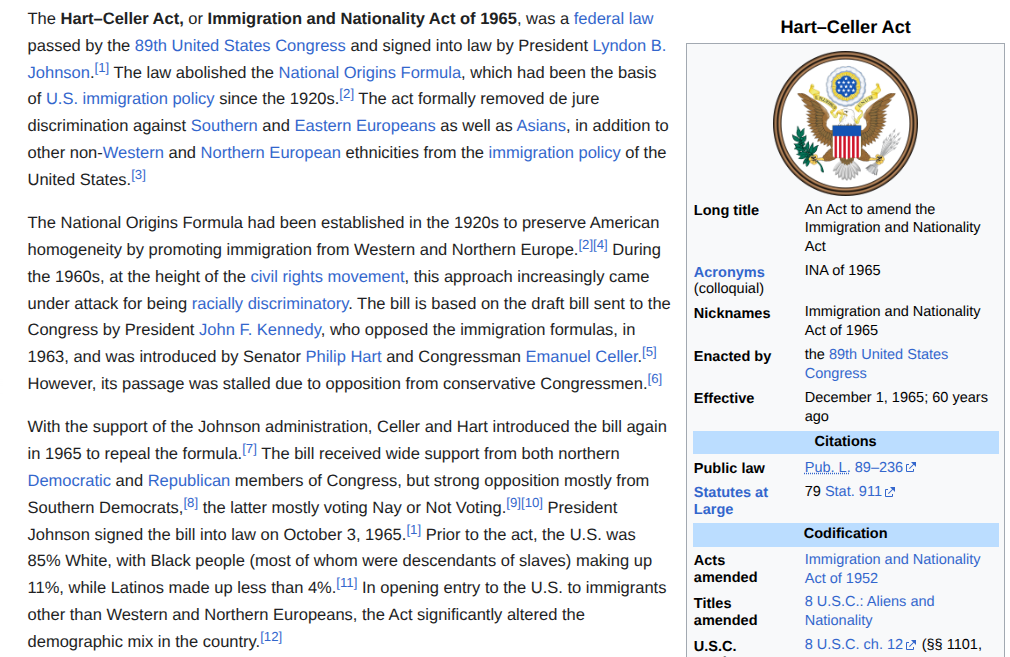
Task: Visit the U.S. immigration policy link
Action: click(x=130, y=99)
